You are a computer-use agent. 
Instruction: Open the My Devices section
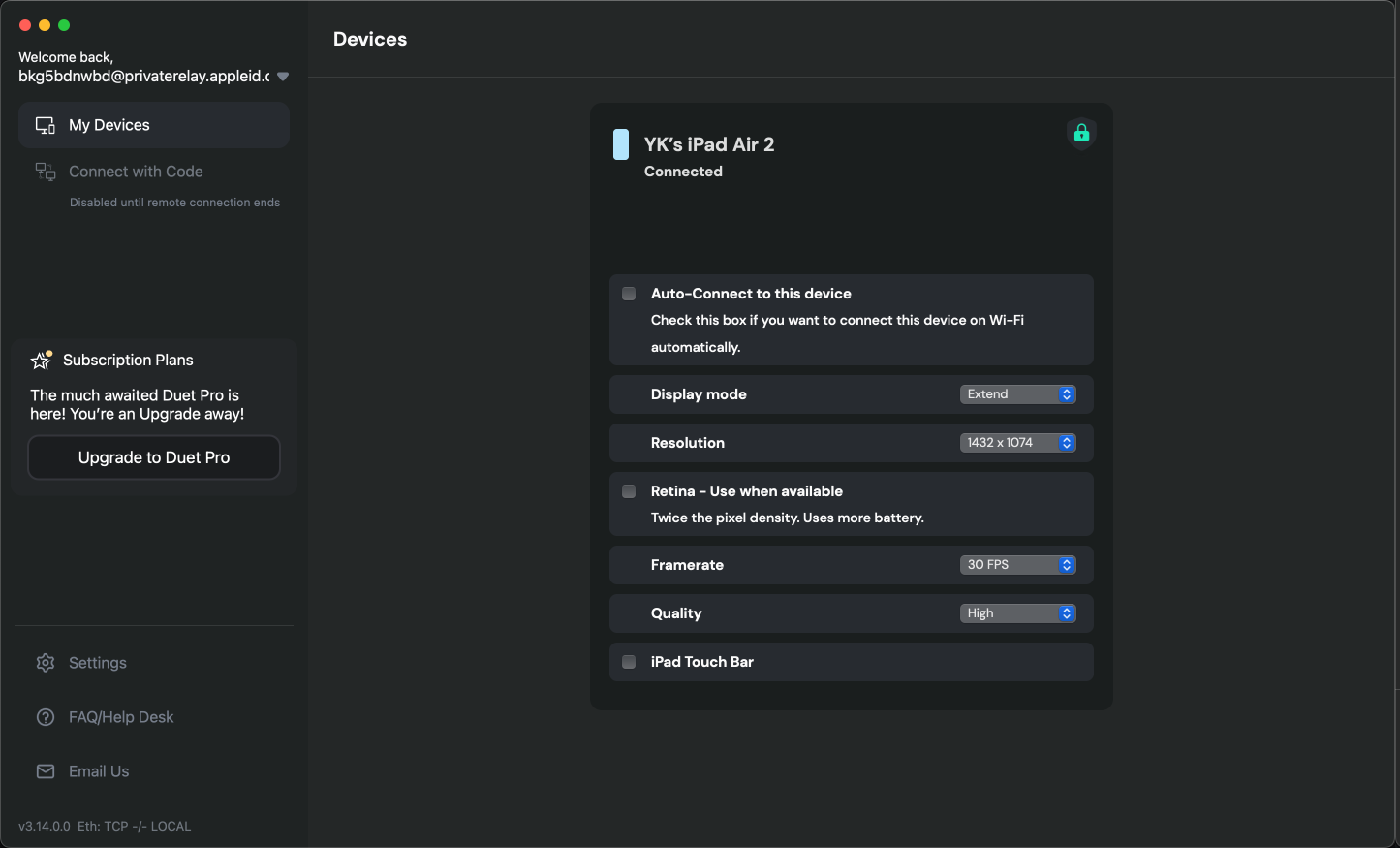point(154,125)
